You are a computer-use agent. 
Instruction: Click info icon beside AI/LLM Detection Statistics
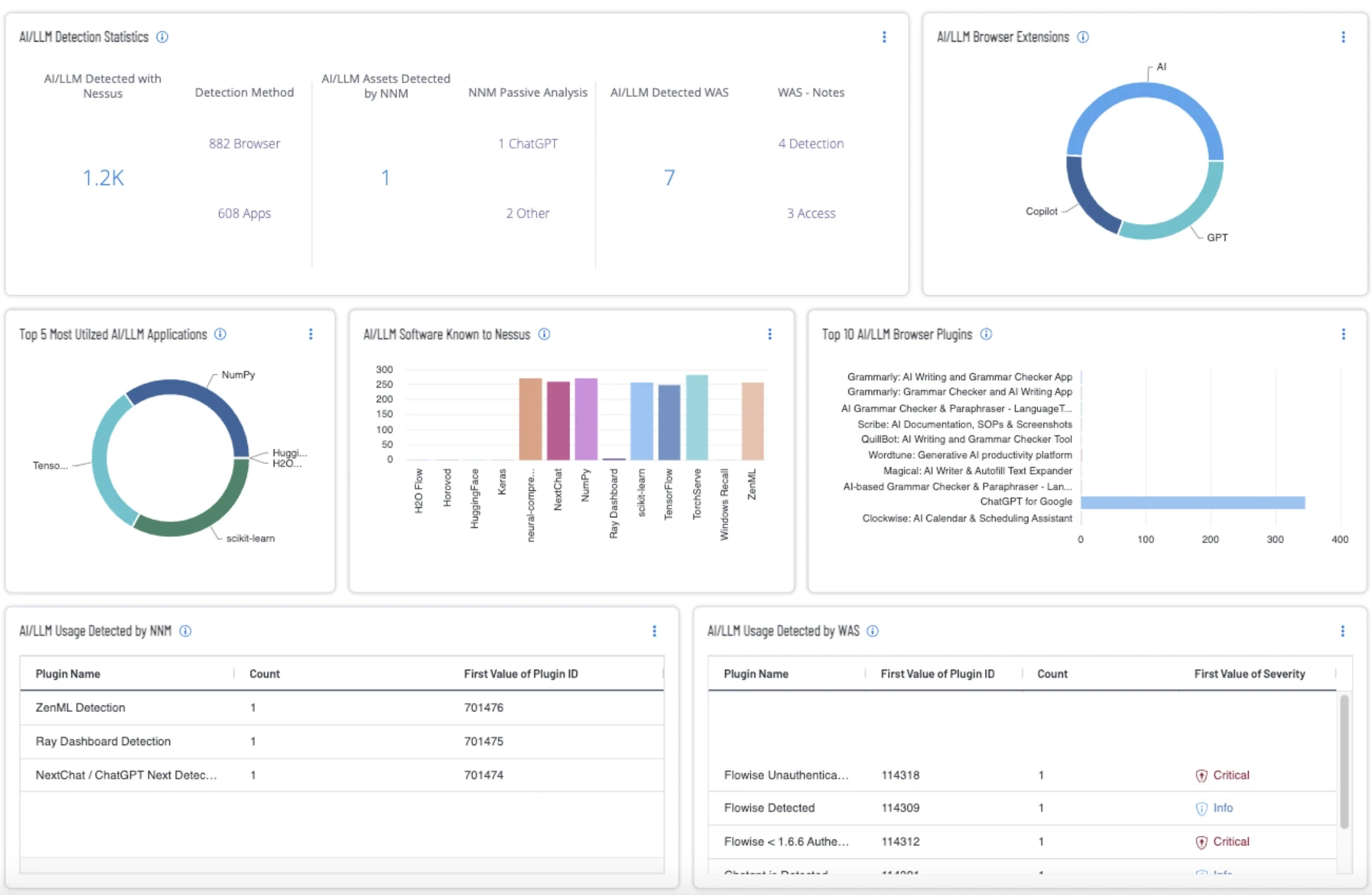click(x=162, y=37)
